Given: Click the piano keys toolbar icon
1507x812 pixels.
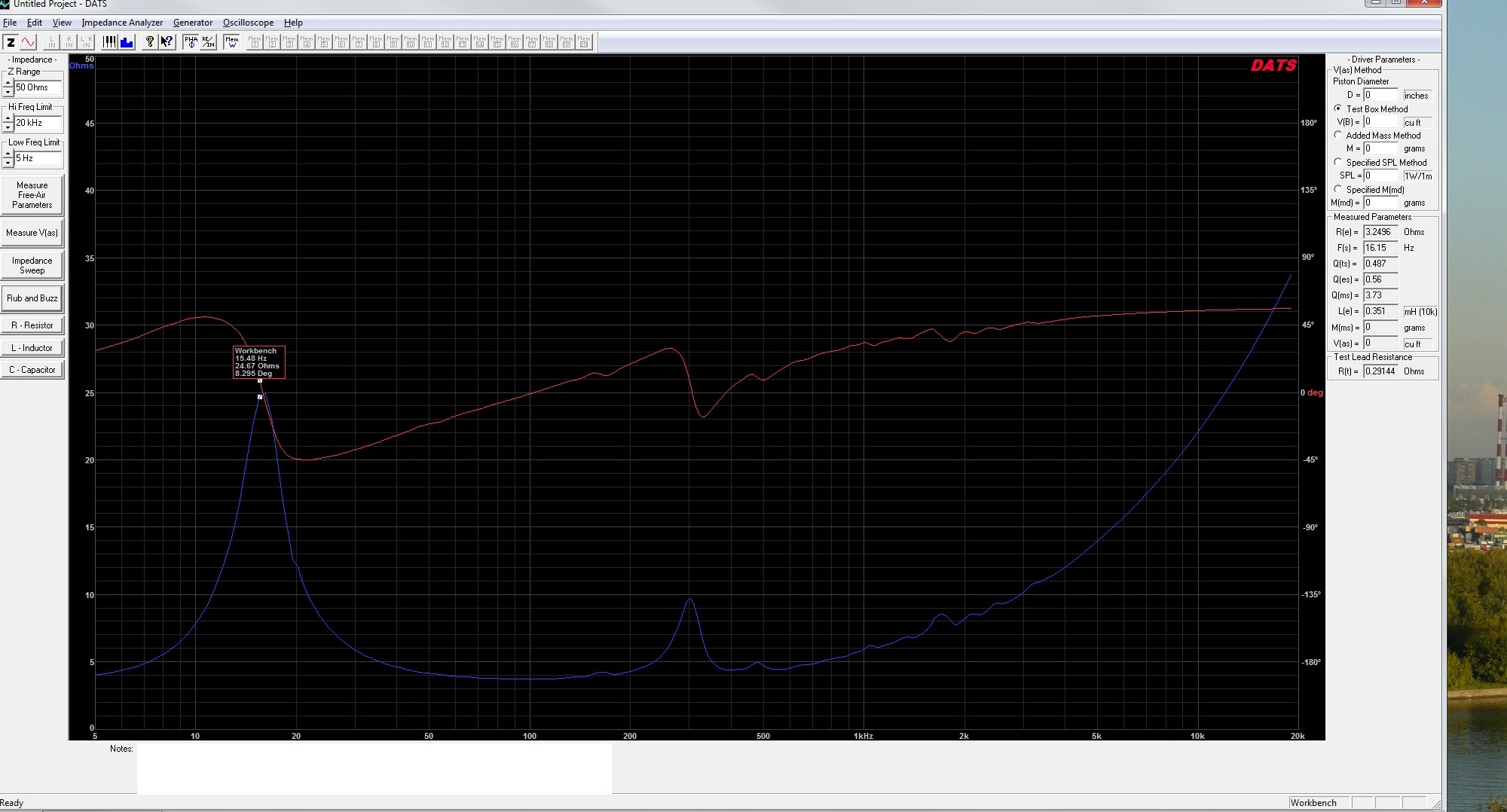Looking at the screenshot, I should click(109, 42).
